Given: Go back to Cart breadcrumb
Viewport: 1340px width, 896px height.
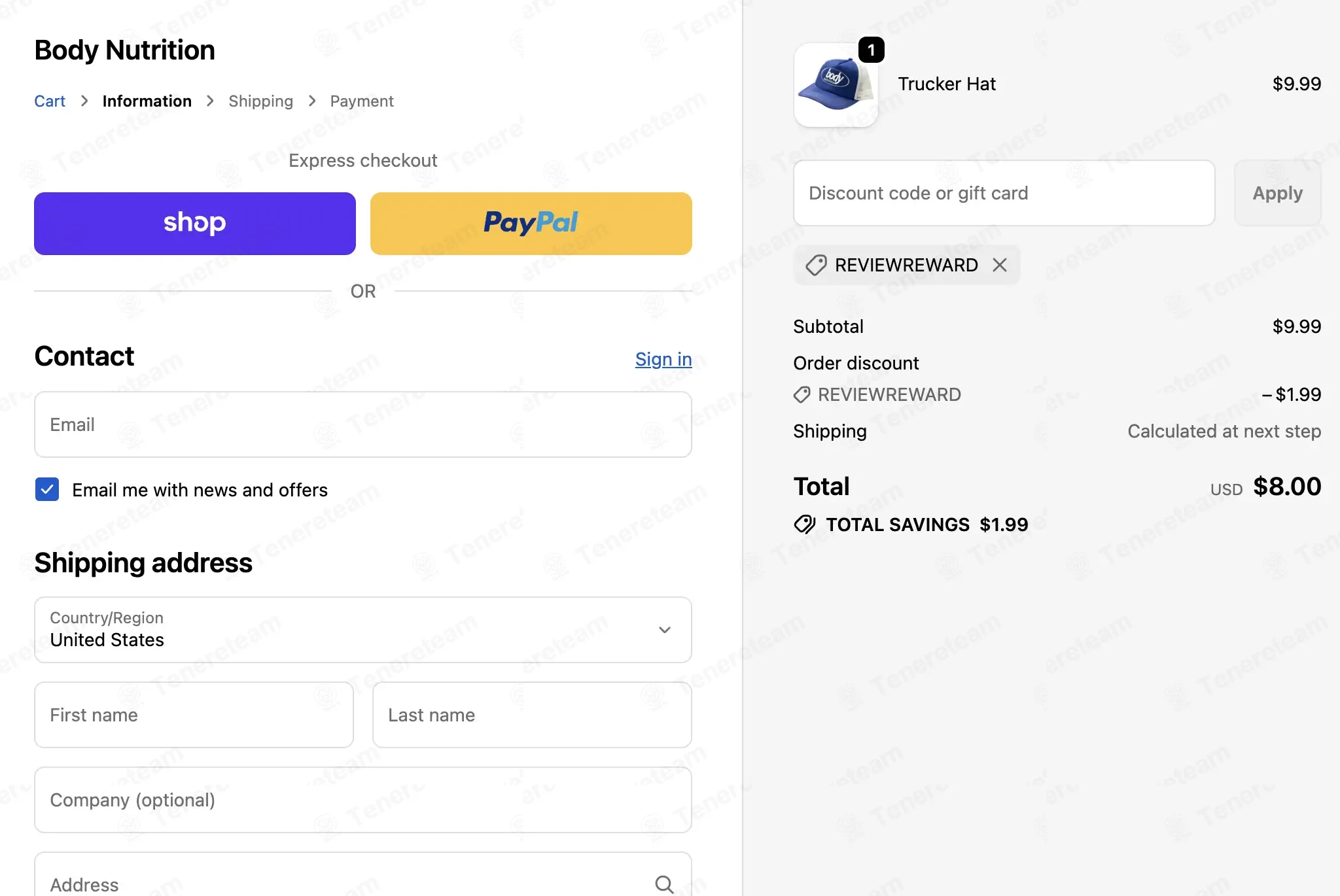Looking at the screenshot, I should (50, 101).
